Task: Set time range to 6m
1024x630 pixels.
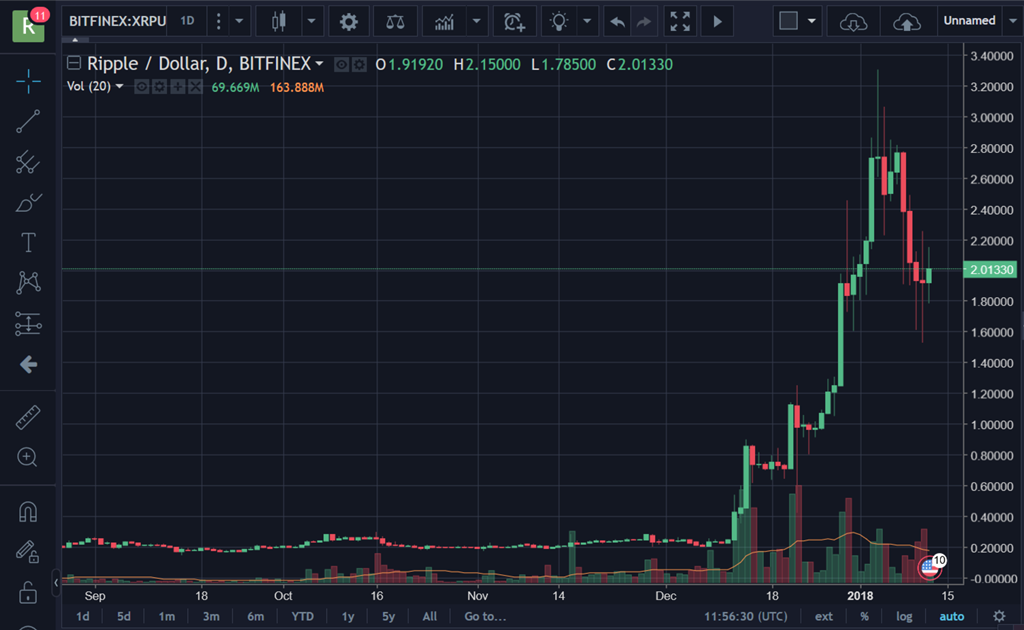Action: (255, 616)
